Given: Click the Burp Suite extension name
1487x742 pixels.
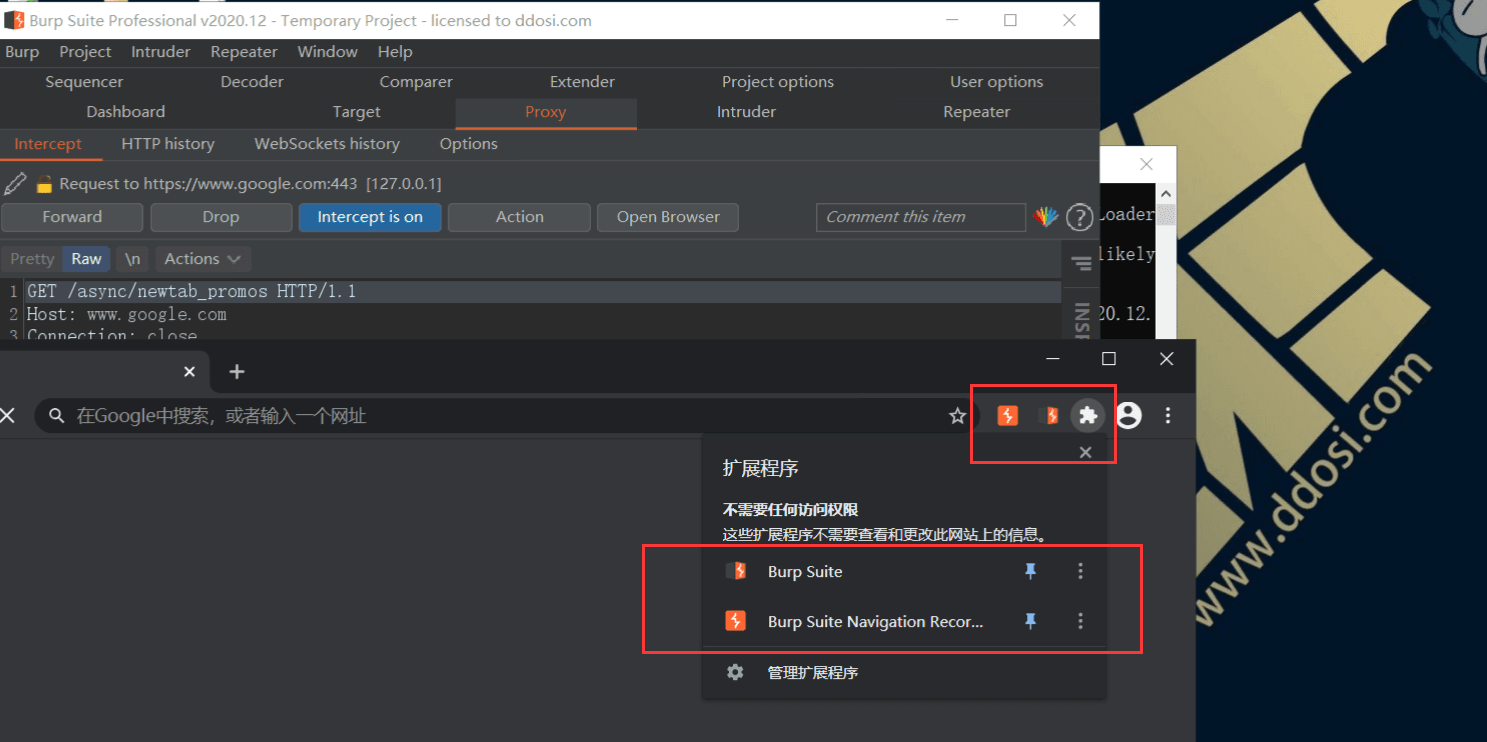Looking at the screenshot, I should click(805, 571).
